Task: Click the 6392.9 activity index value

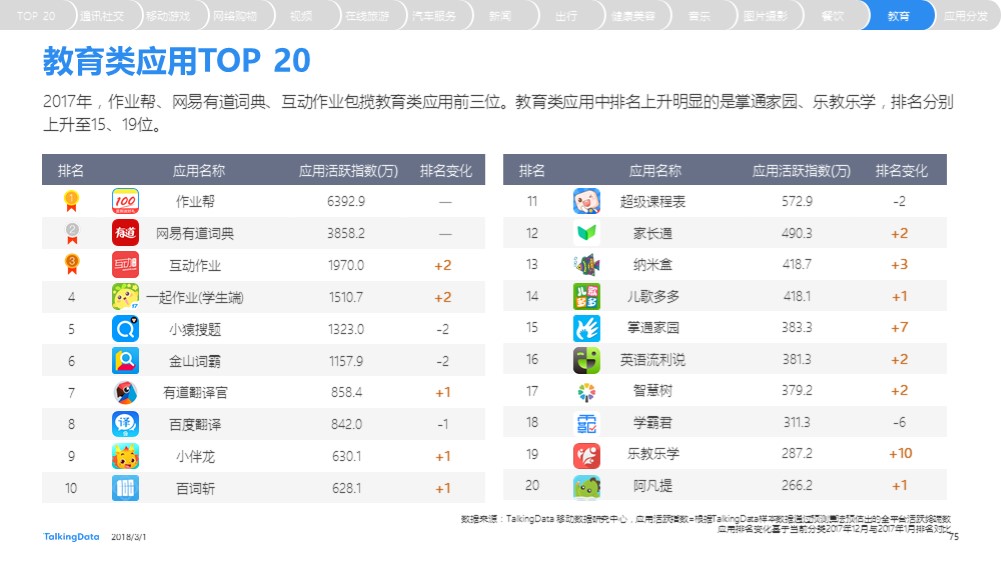Action: [346, 202]
